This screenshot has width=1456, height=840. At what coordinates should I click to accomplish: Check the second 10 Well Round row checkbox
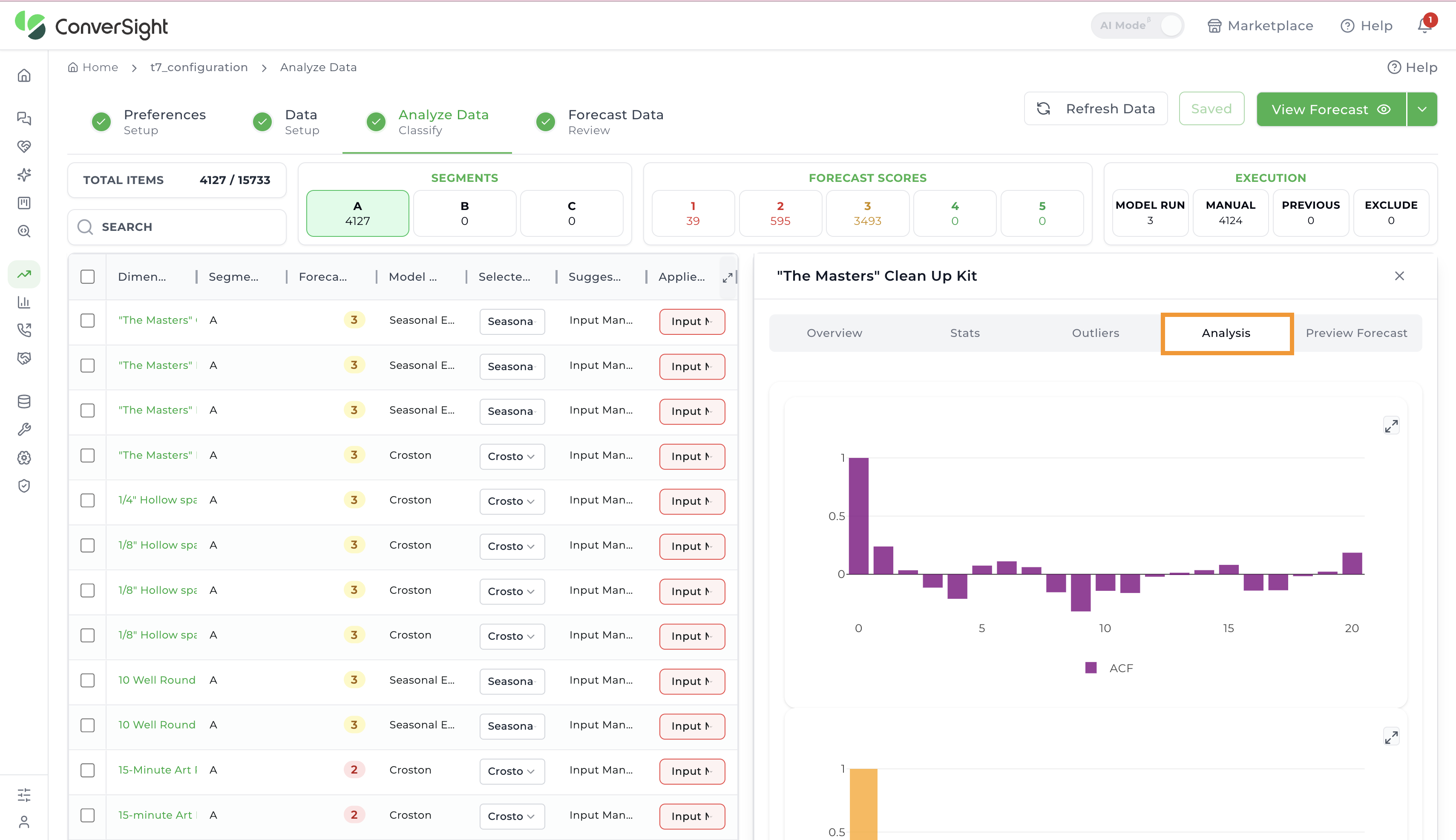click(88, 726)
